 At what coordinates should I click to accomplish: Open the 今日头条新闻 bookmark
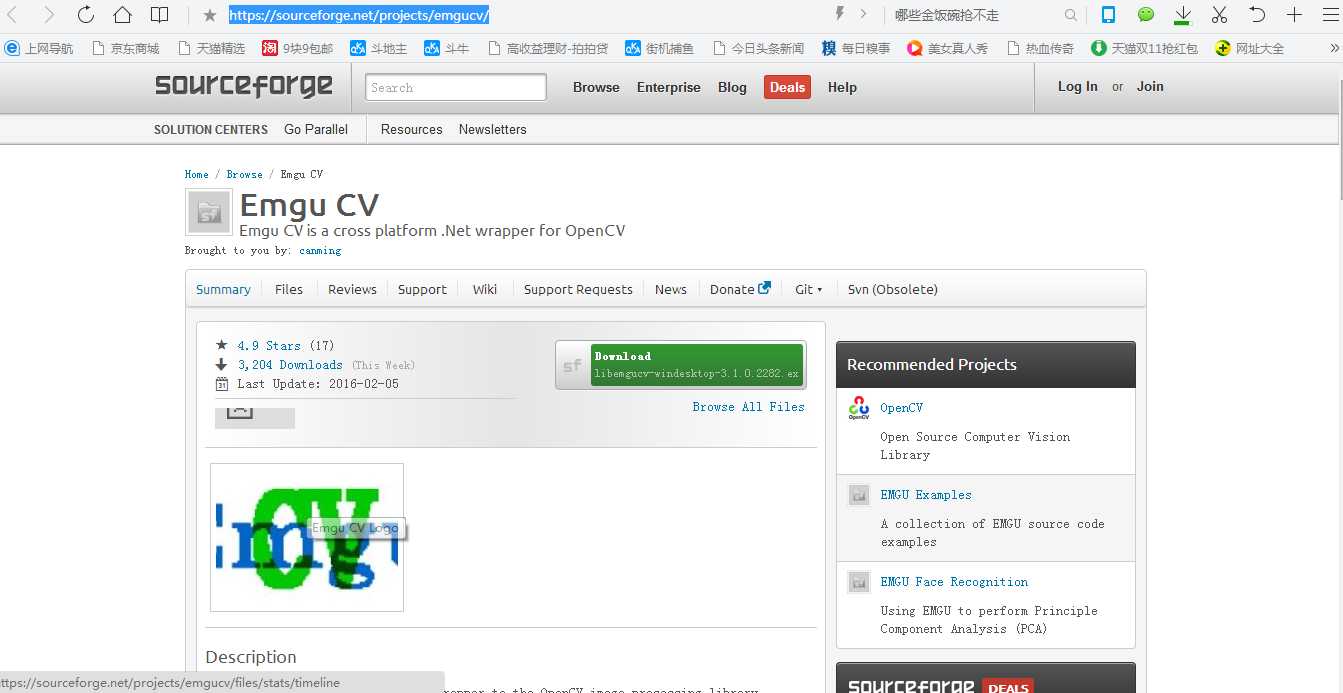pyautogui.click(x=758, y=48)
